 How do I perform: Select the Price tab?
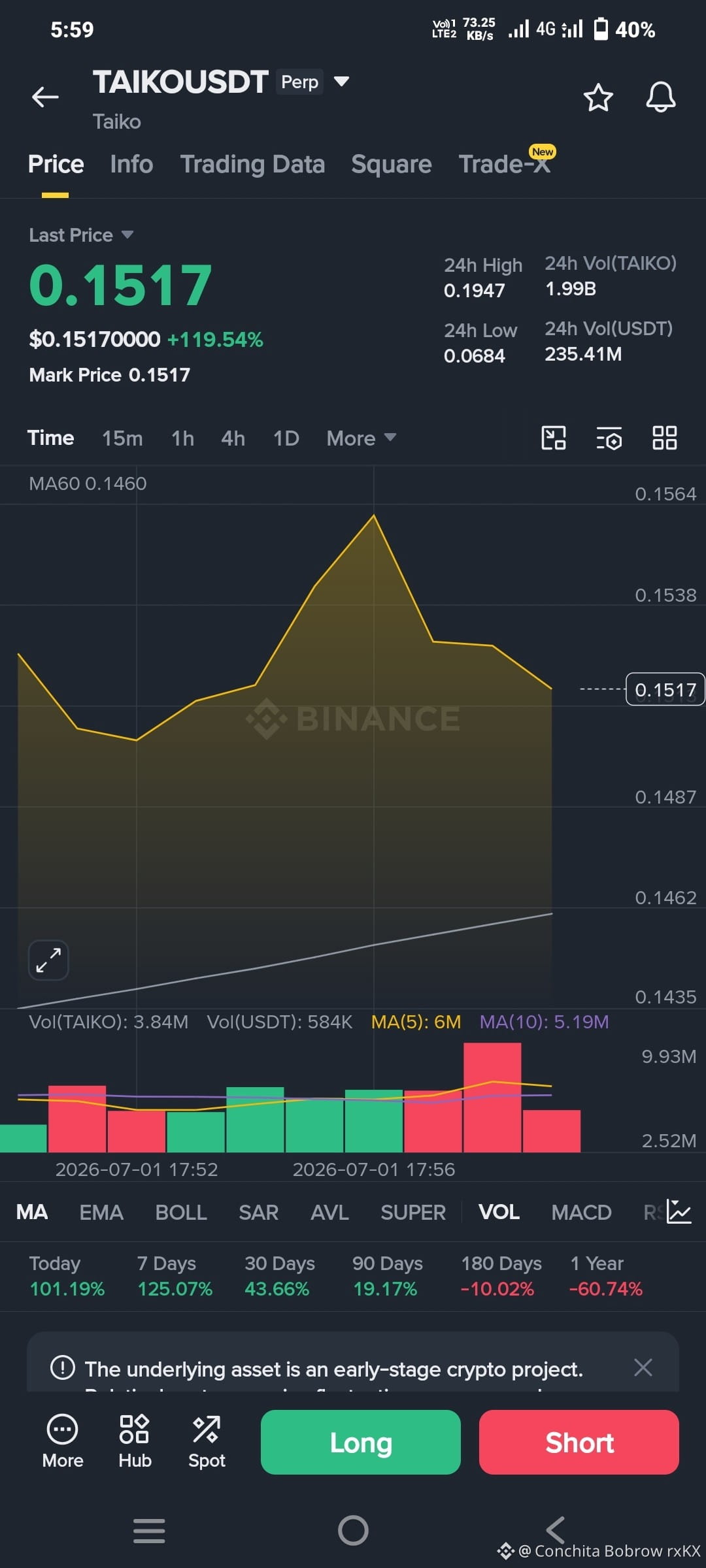point(56,164)
